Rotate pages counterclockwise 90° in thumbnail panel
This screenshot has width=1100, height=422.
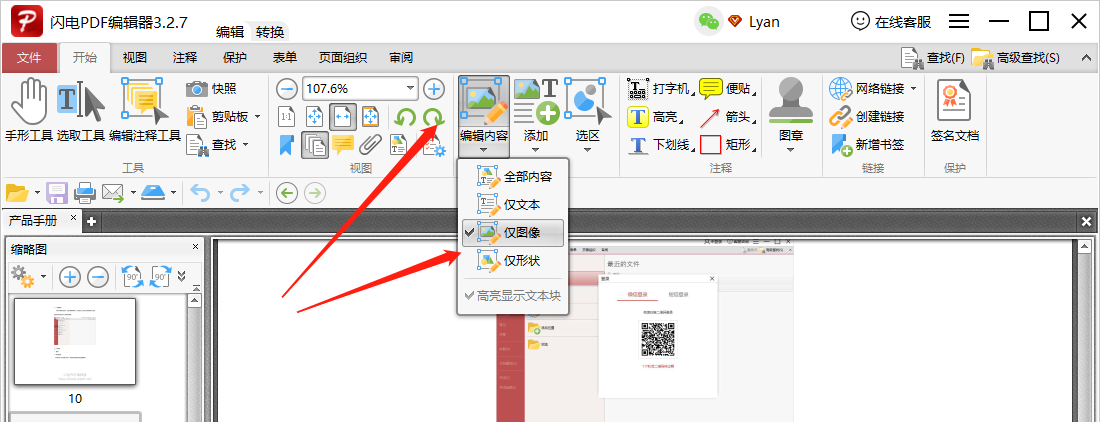click(x=133, y=277)
